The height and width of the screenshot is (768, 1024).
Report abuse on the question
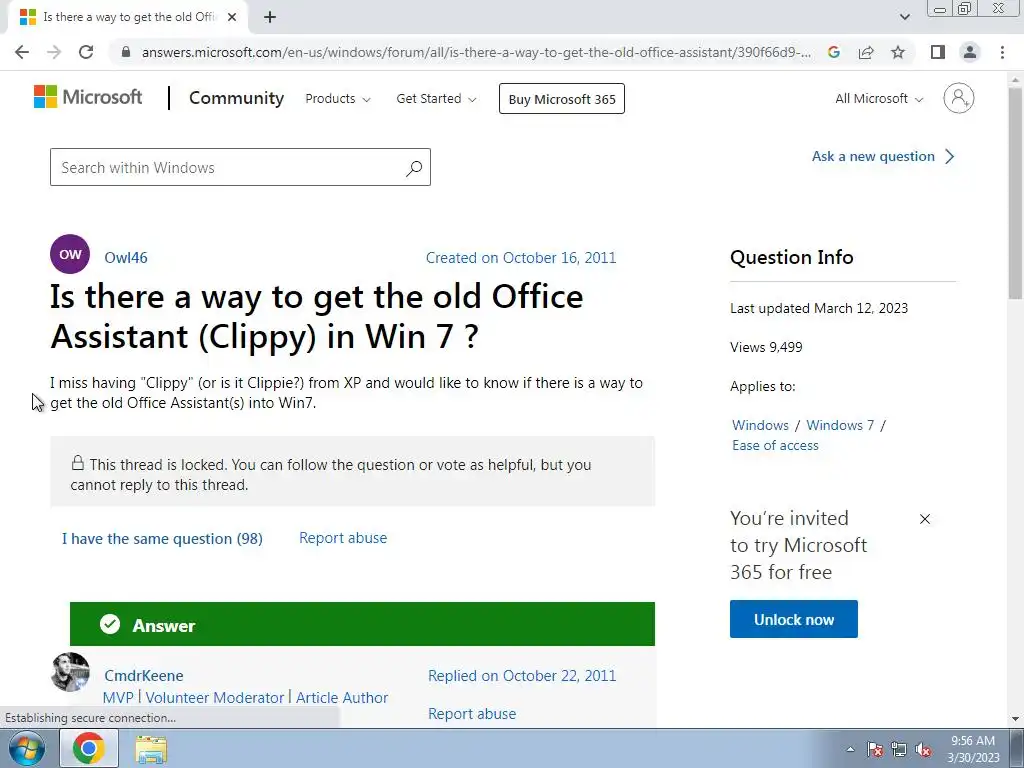[x=343, y=538]
